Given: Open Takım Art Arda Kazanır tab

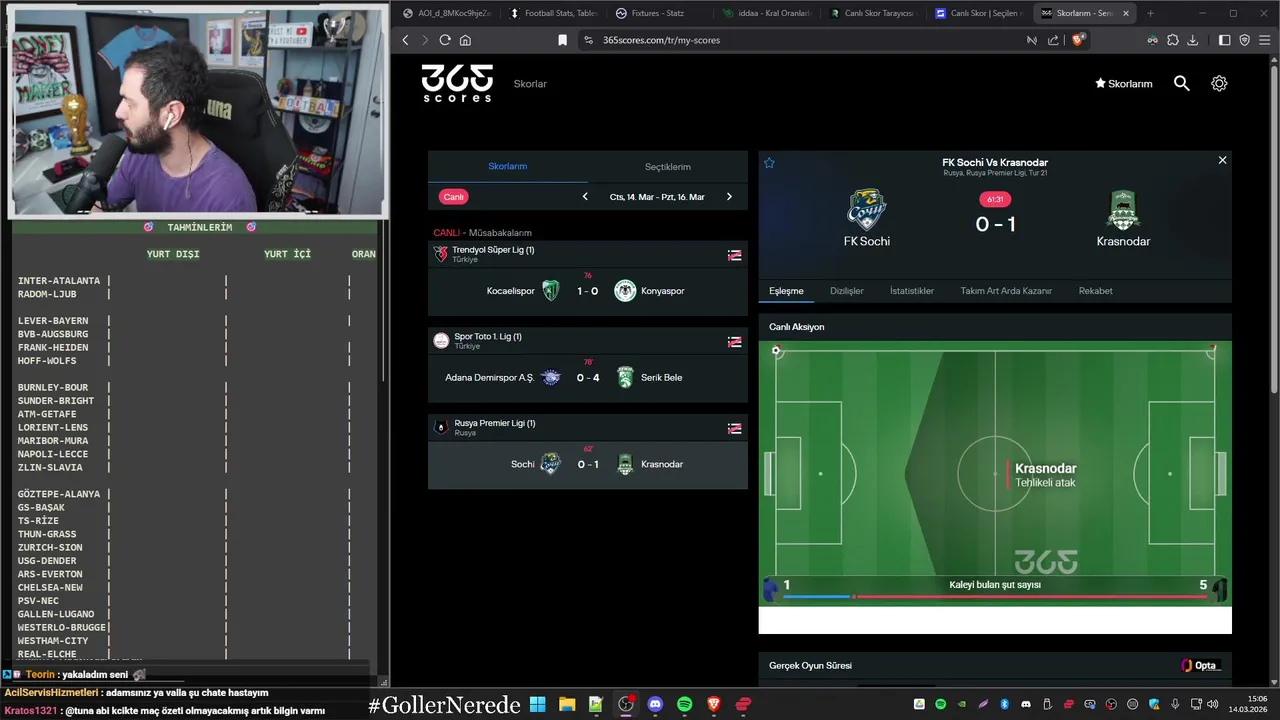Looking at the screenshot, I should coord(1006,291).
